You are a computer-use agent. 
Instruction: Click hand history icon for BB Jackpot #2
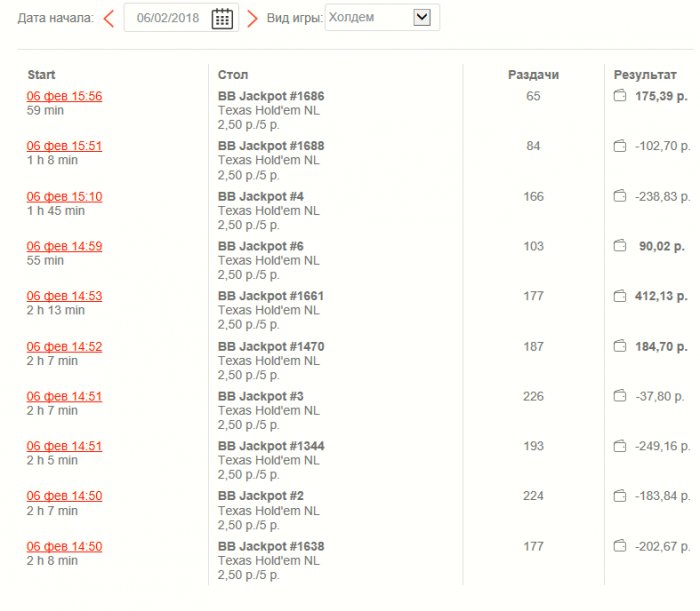coord(620,496)
